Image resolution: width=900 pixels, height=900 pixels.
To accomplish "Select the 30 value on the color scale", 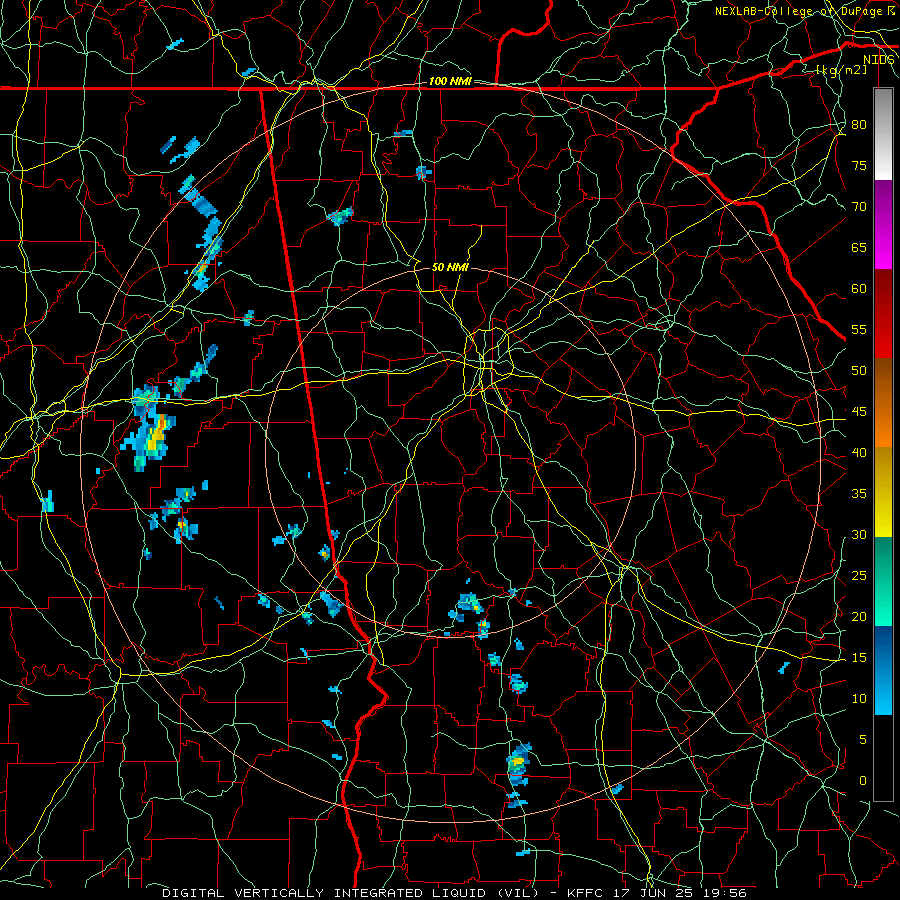I will [x=859, y=535].
